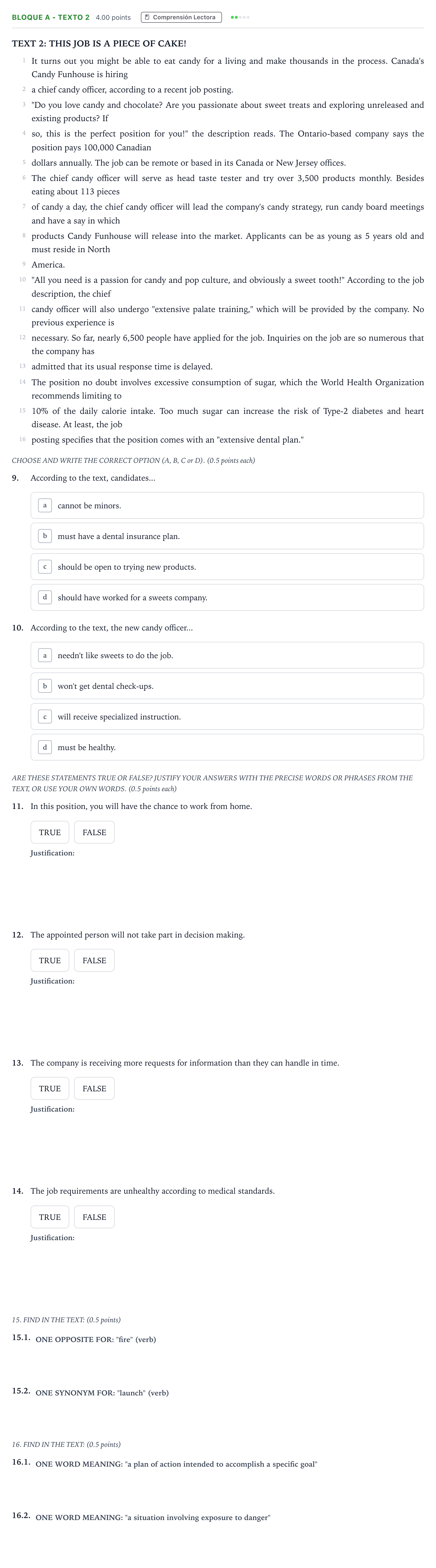Select "will receive specialized instruction" option

(227, 717)
